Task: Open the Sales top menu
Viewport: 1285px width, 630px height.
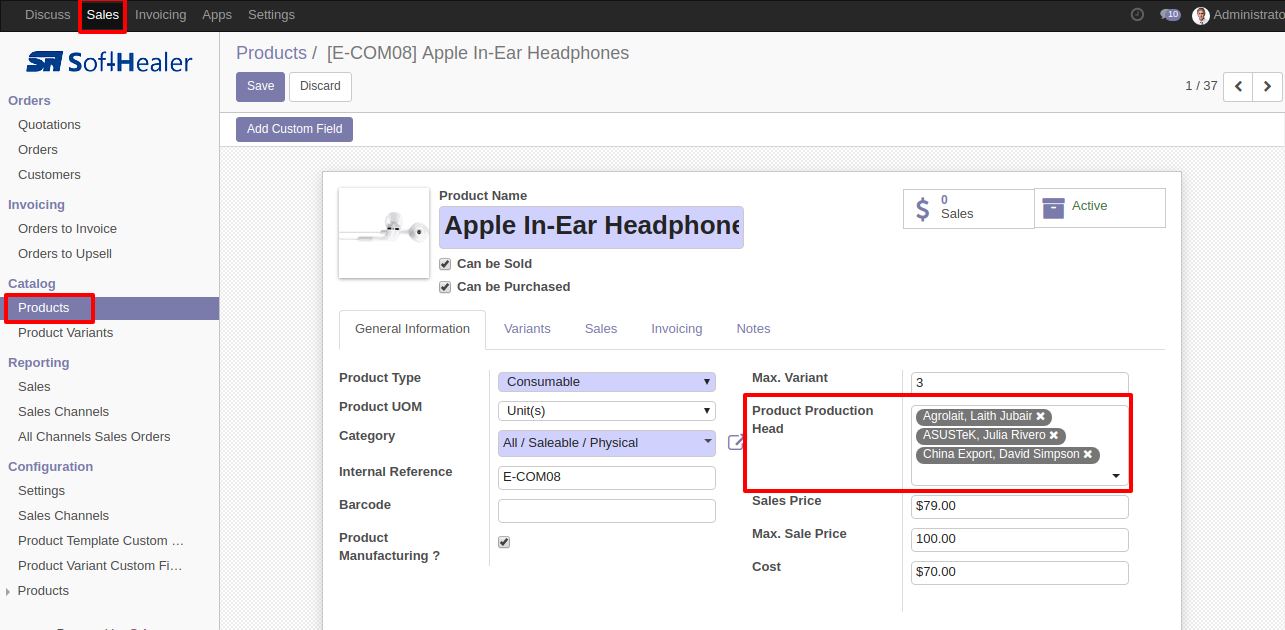Action: (x=102, y=15)
